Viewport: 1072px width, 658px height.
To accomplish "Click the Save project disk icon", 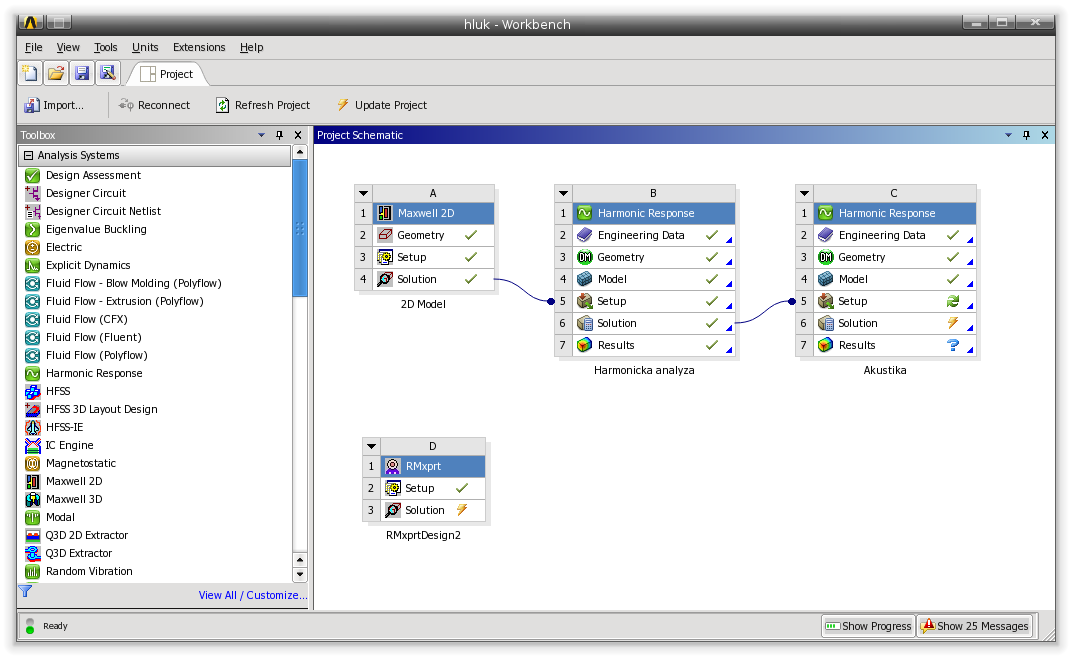I will coord(82,73).
